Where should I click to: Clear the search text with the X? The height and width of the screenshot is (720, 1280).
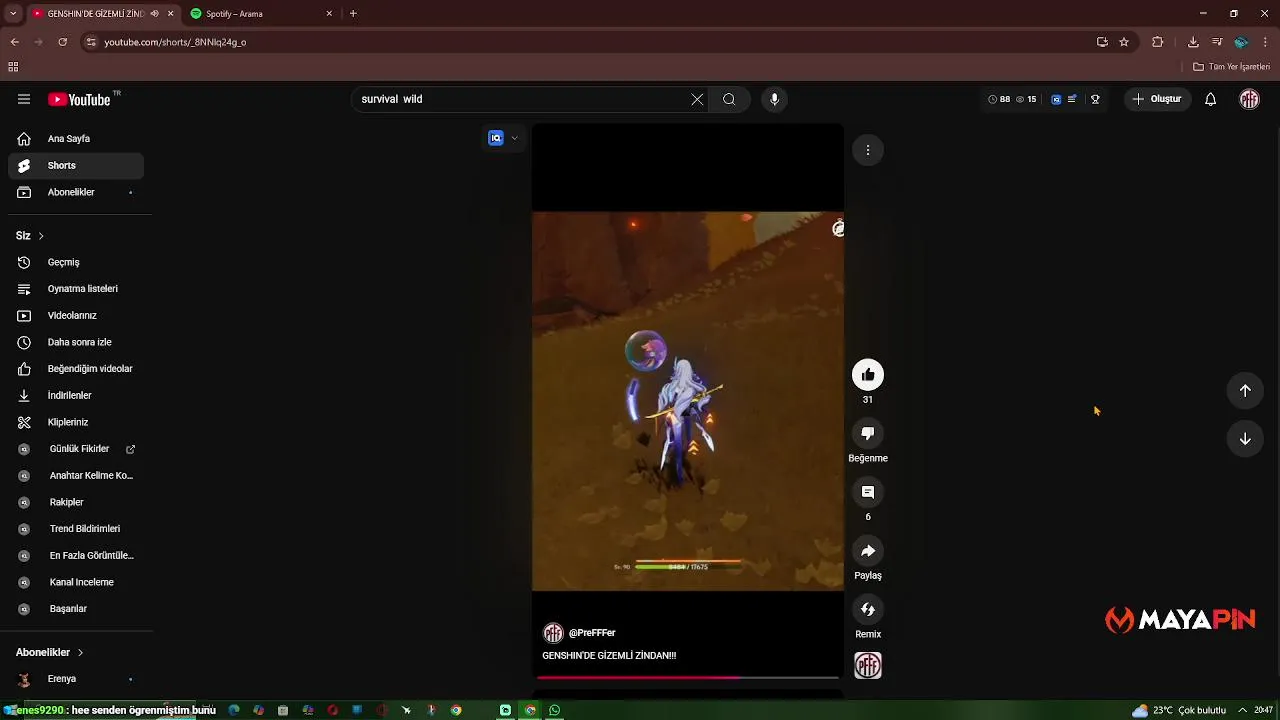point(697,99)
